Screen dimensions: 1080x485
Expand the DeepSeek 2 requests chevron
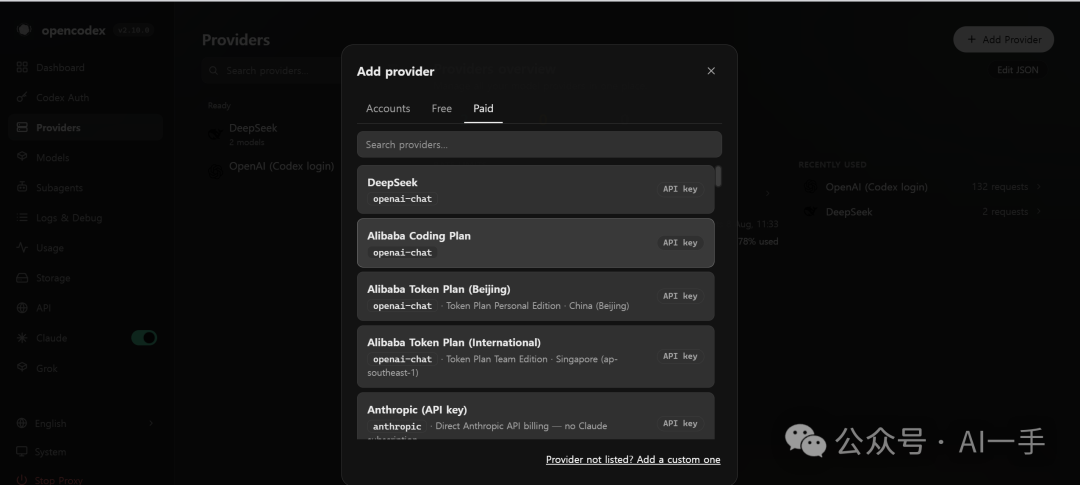click(1039, 211)
